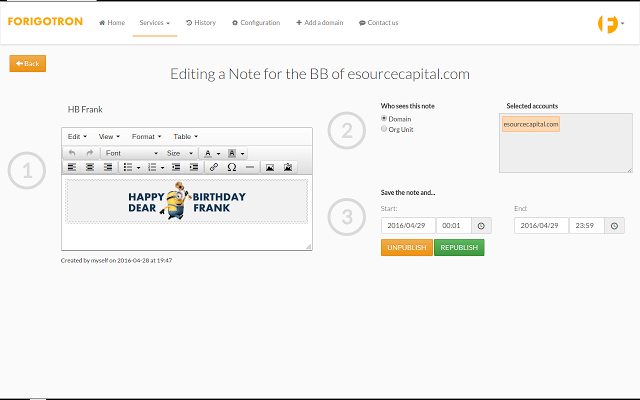
Task: Open the Font family dropdown
Action: (x=131, y=153)
